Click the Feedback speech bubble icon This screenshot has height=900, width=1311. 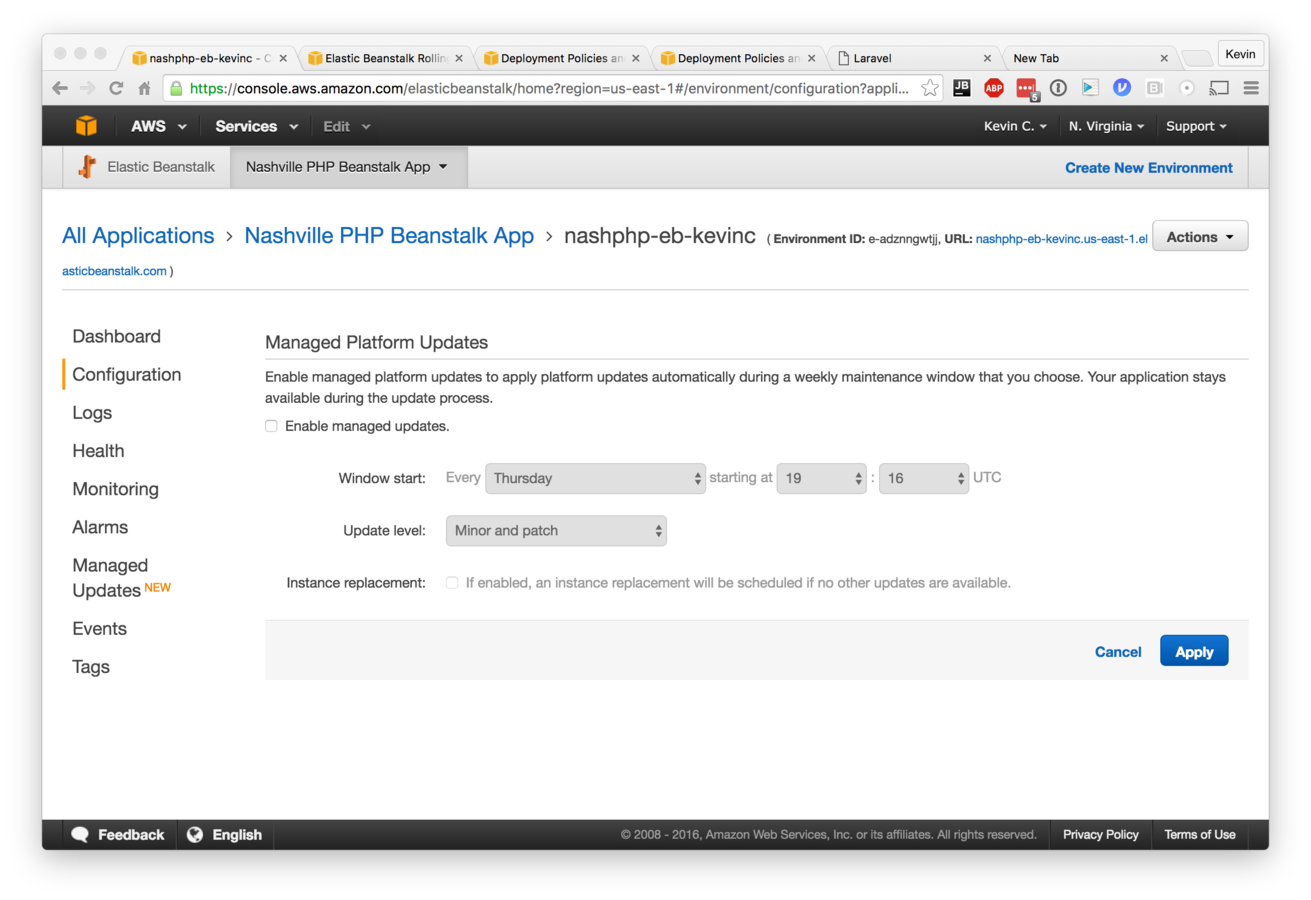pyautogui.click(x=81, y=835)
